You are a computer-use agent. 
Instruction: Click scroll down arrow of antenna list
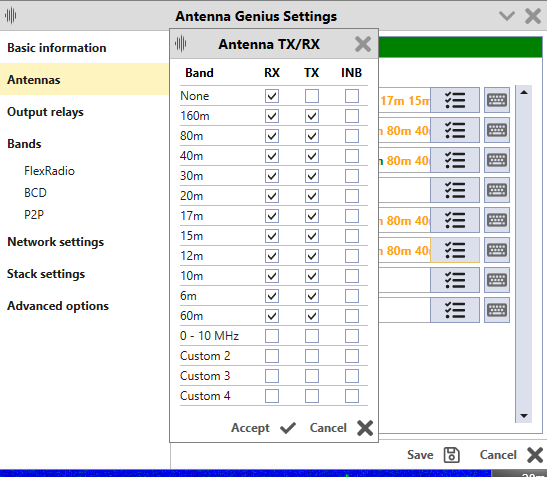(x=524, y=416)
